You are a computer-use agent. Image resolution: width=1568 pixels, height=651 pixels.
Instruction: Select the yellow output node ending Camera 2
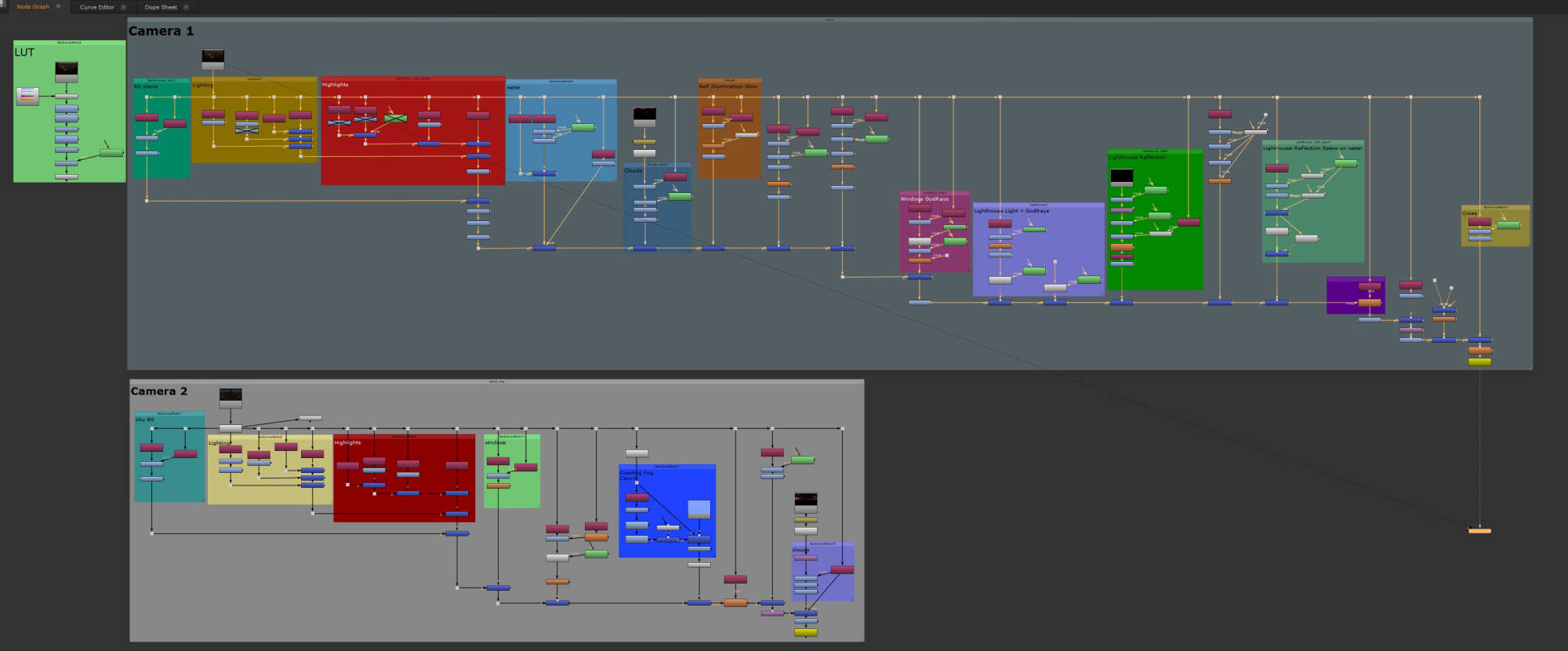click(805, 632)
